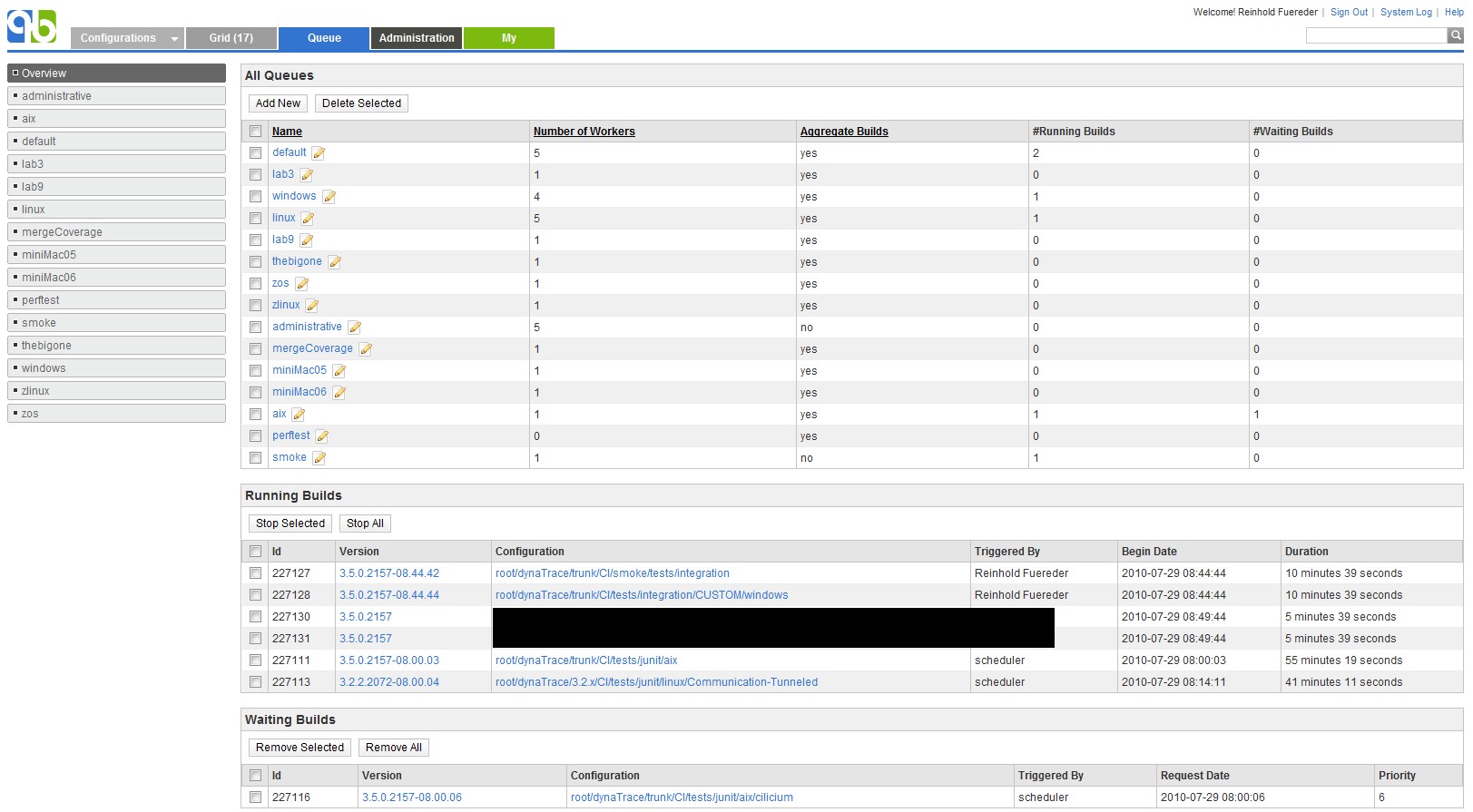Click the edit pencil icon next to default queue
Screen dimensions: 1473x812
319,153
